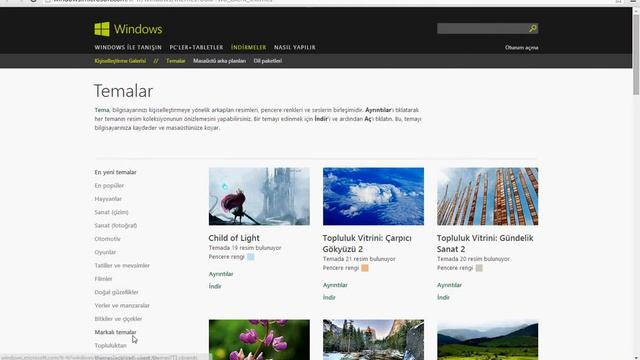Viewport: 640px width, 360px height.
Task: Open the mountain river theme thumbnail
Action: pos(373,340)
